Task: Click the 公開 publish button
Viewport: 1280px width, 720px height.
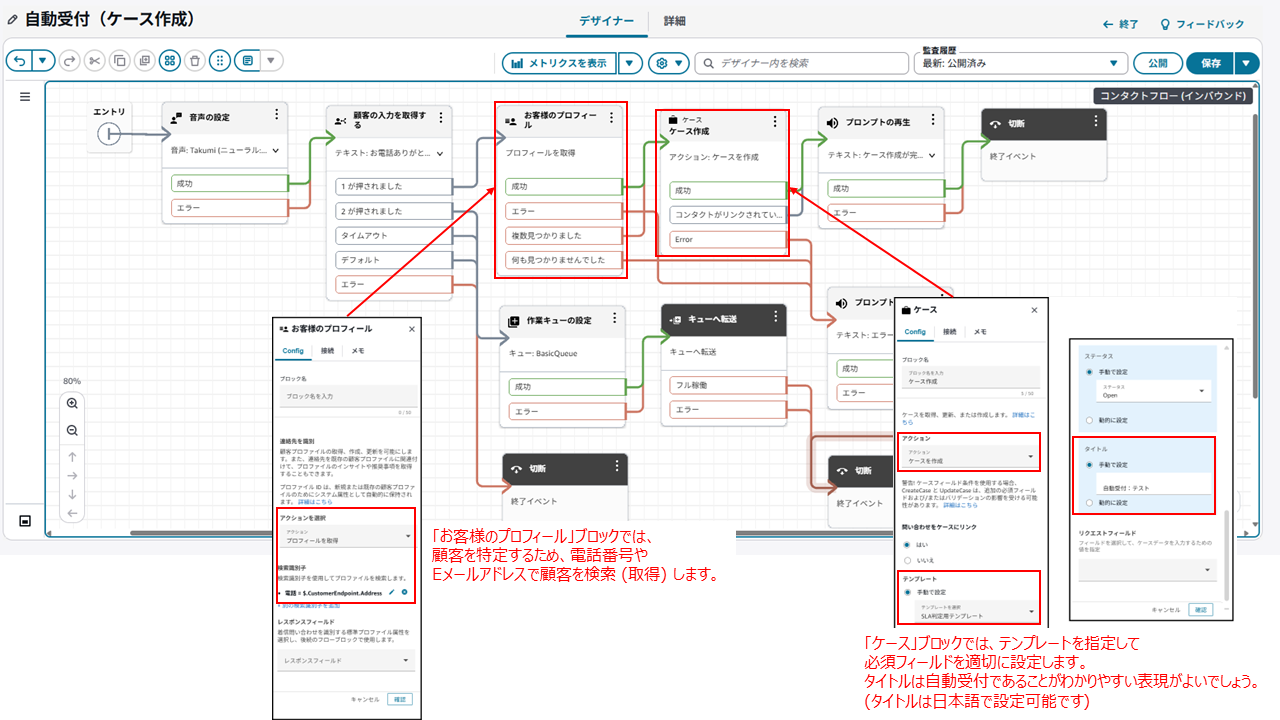Action: (x=1157, y=63)
